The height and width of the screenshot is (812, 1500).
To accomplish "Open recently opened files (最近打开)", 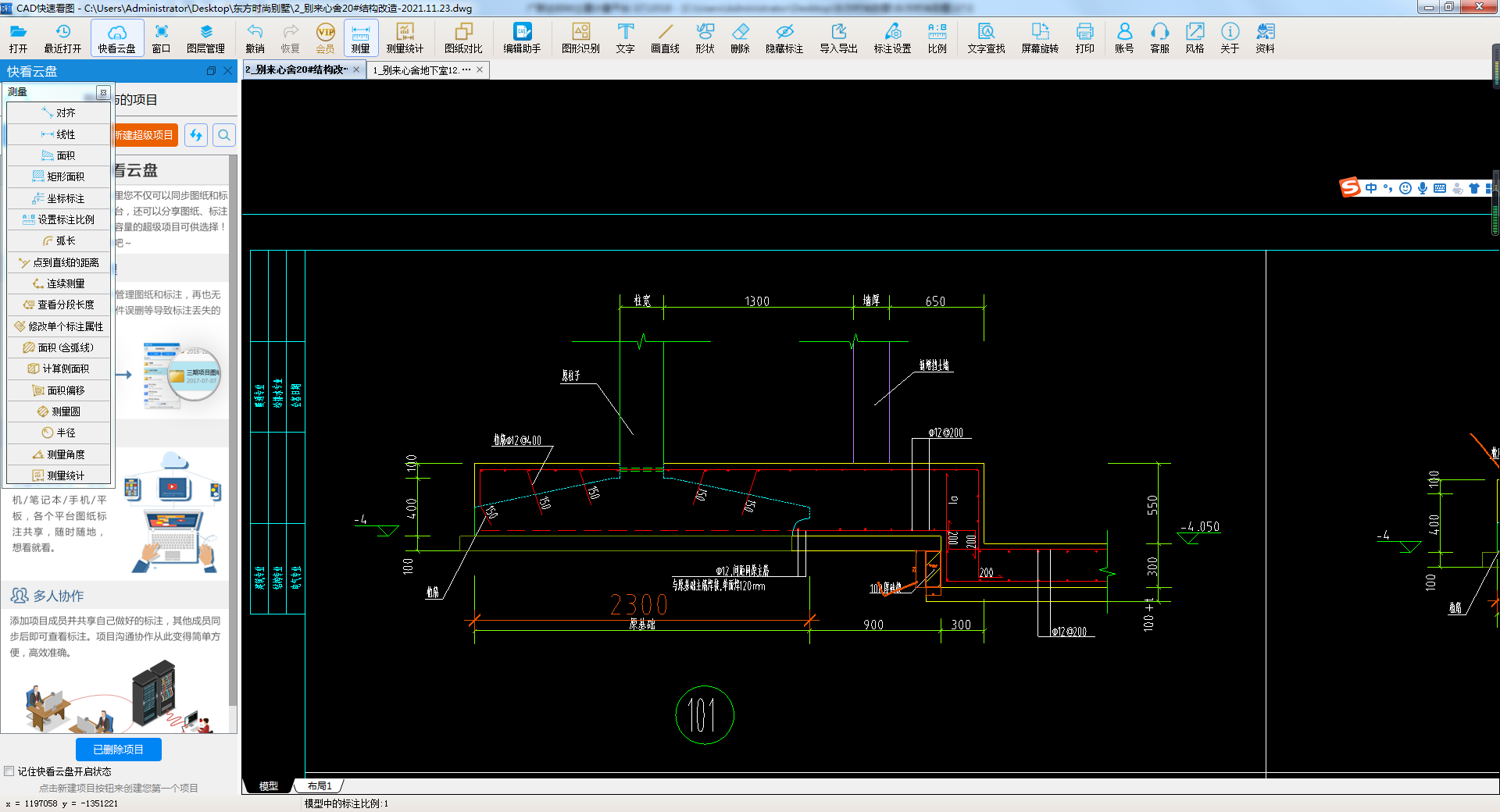I will point(62,37).
